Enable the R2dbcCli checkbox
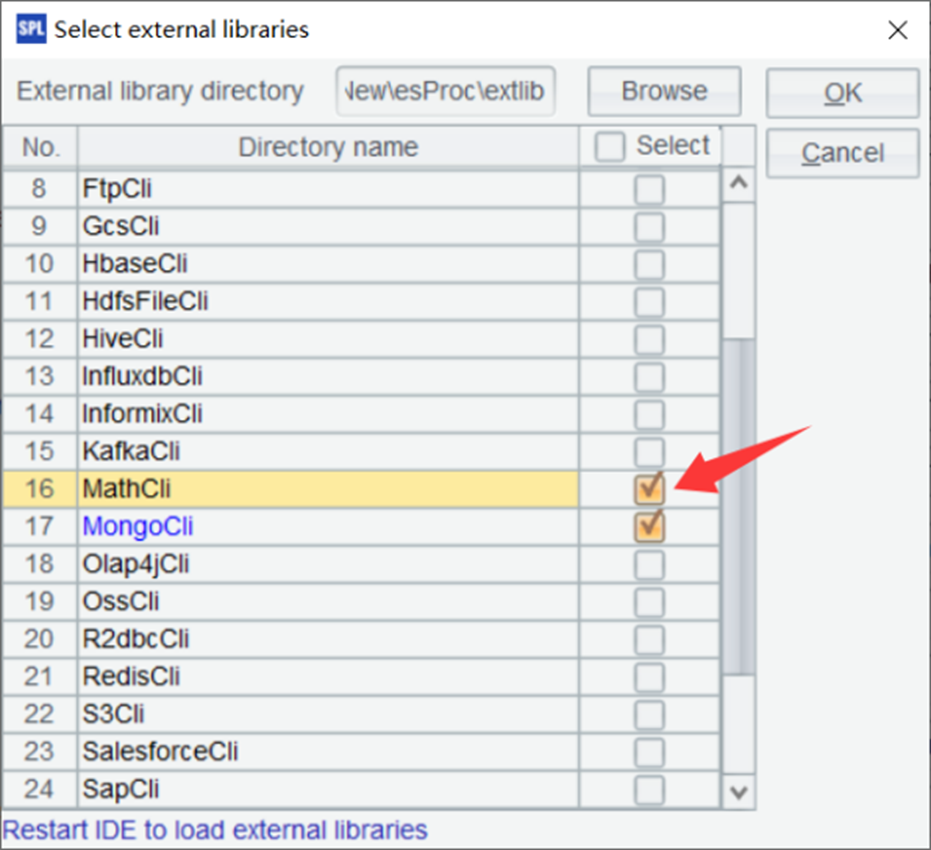931x850 pixels. click(x=649, y=640)
